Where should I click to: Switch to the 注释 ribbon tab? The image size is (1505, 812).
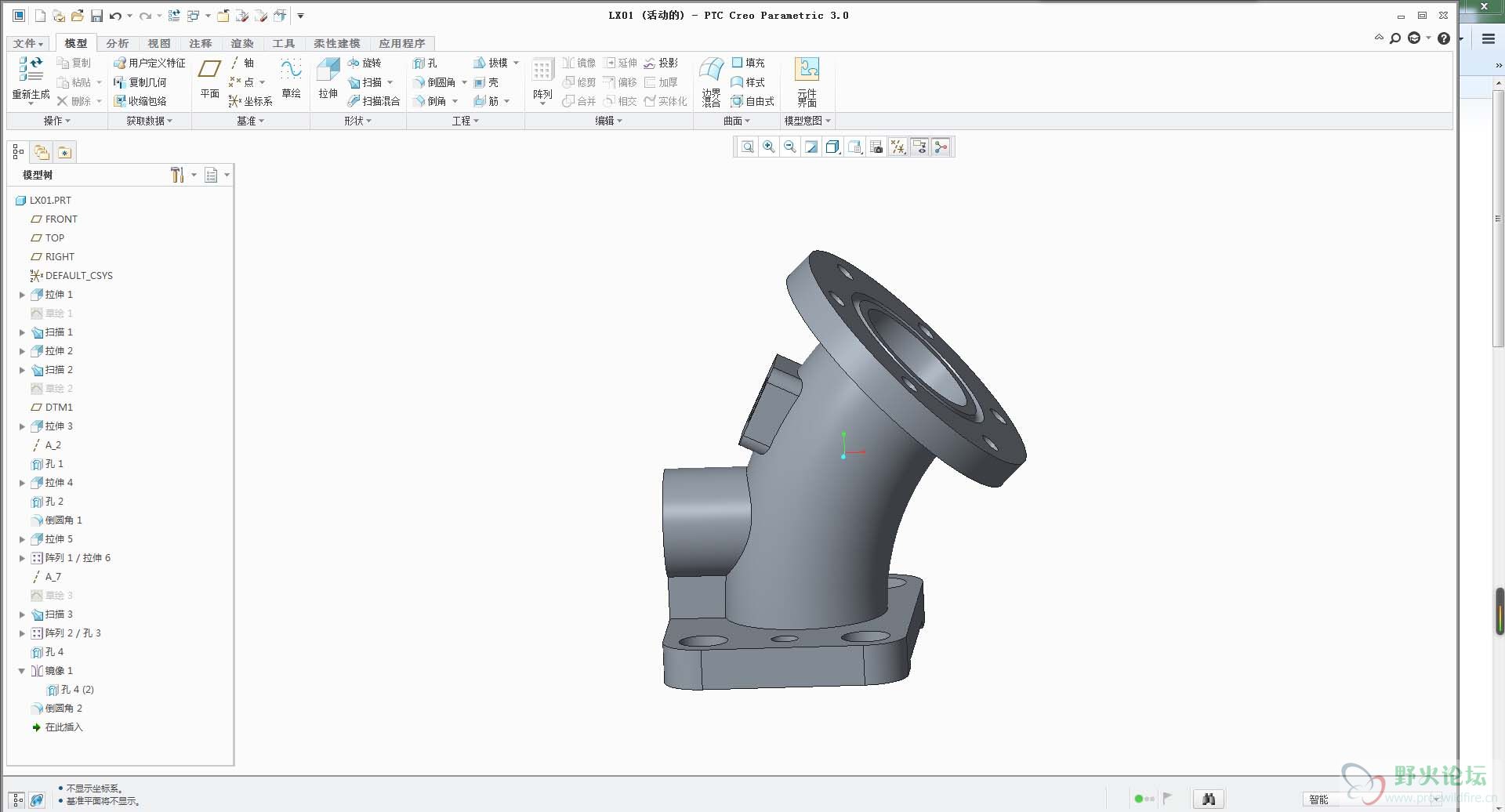[x=201, y=44]
